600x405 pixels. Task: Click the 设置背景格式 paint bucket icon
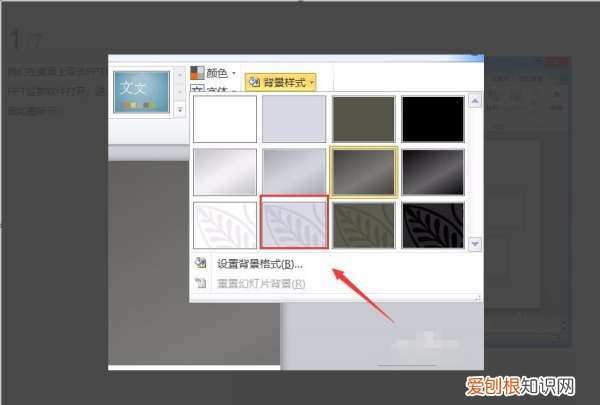tap(201, 263)
